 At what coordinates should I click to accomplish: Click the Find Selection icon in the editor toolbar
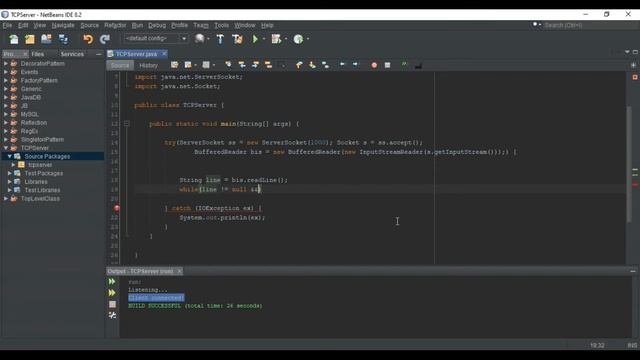click(228, 65)
